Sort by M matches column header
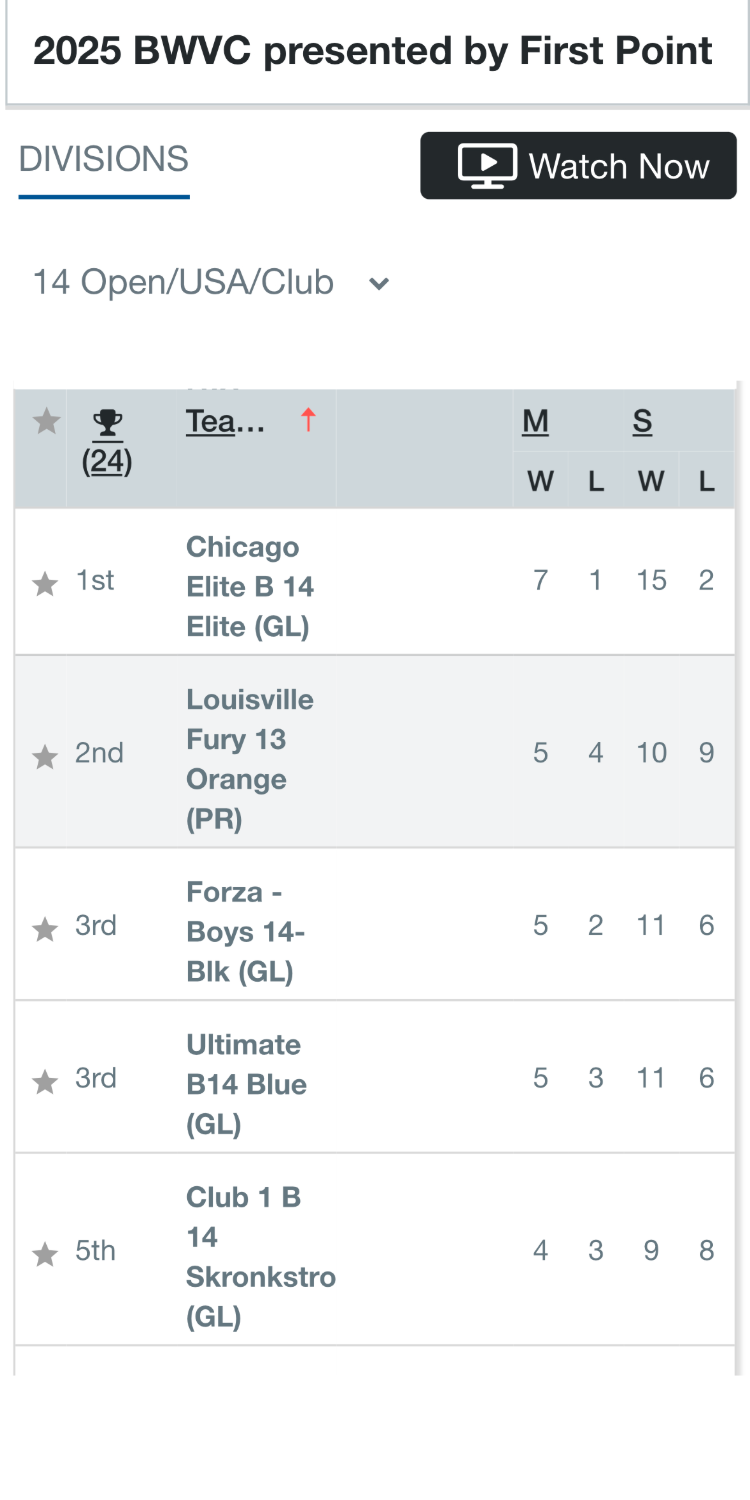750x1500 pixels. (x=535, y=422)
